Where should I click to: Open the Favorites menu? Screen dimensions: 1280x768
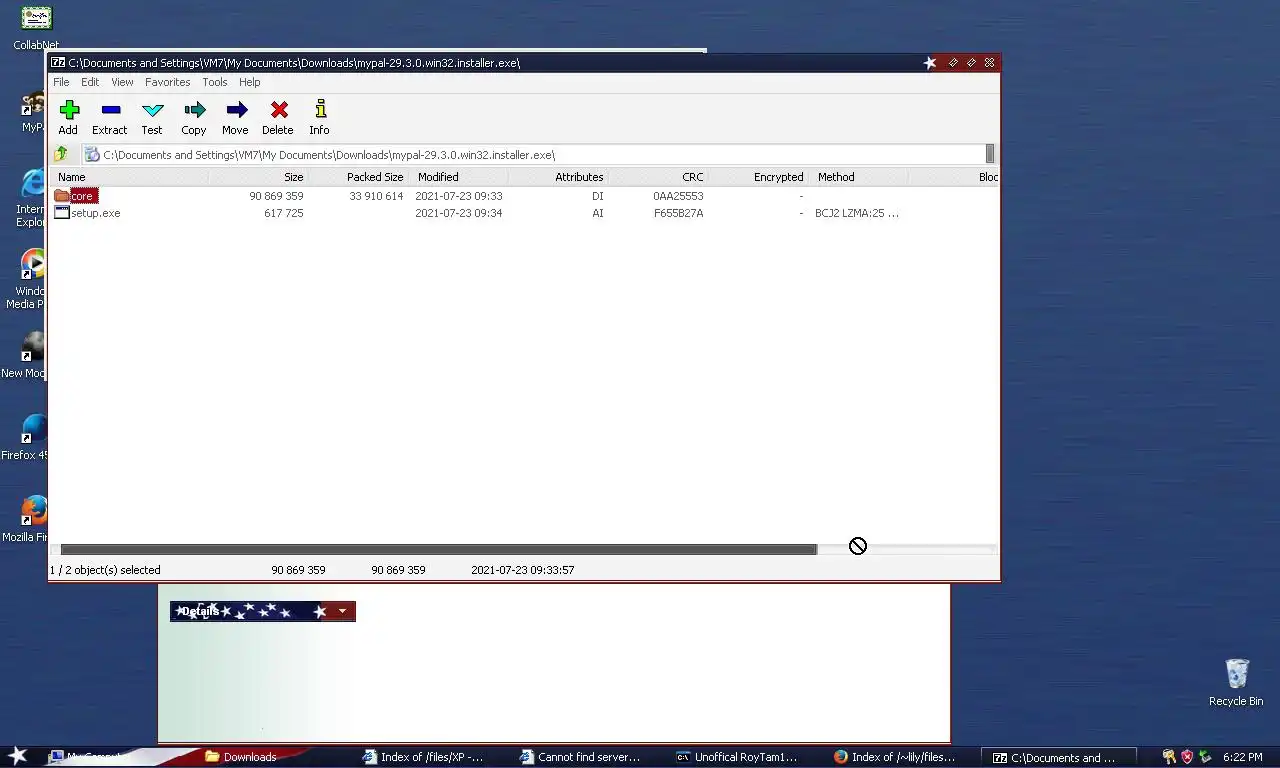pos(167,82)
